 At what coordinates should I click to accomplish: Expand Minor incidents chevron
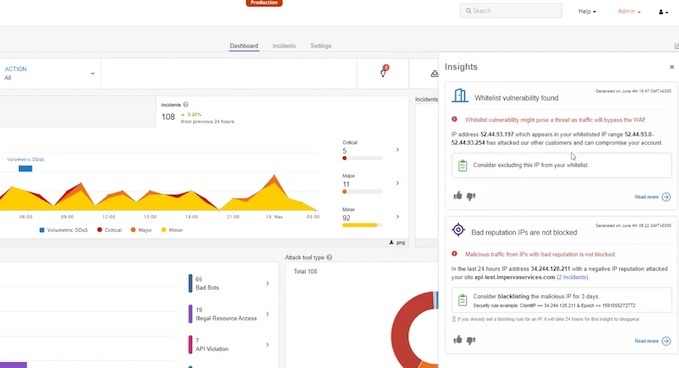[398, 216]
